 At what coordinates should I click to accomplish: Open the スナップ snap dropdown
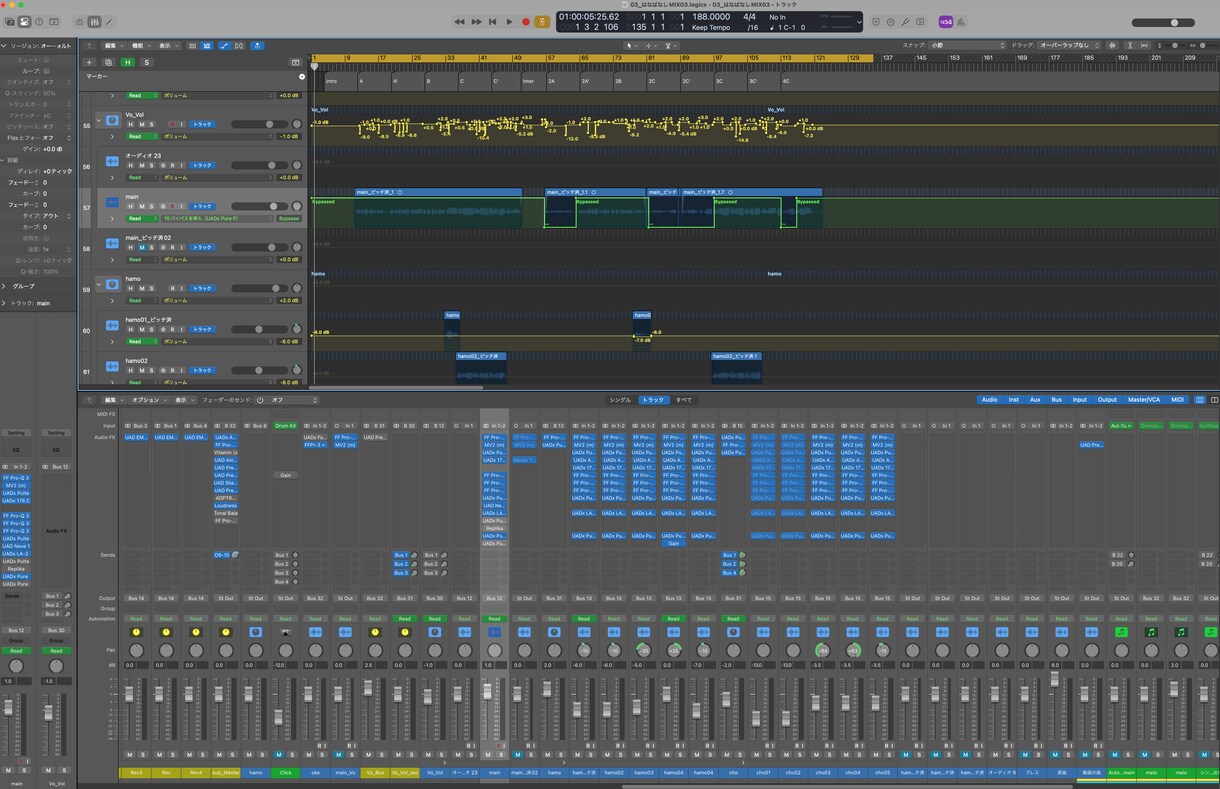(965, 45)
